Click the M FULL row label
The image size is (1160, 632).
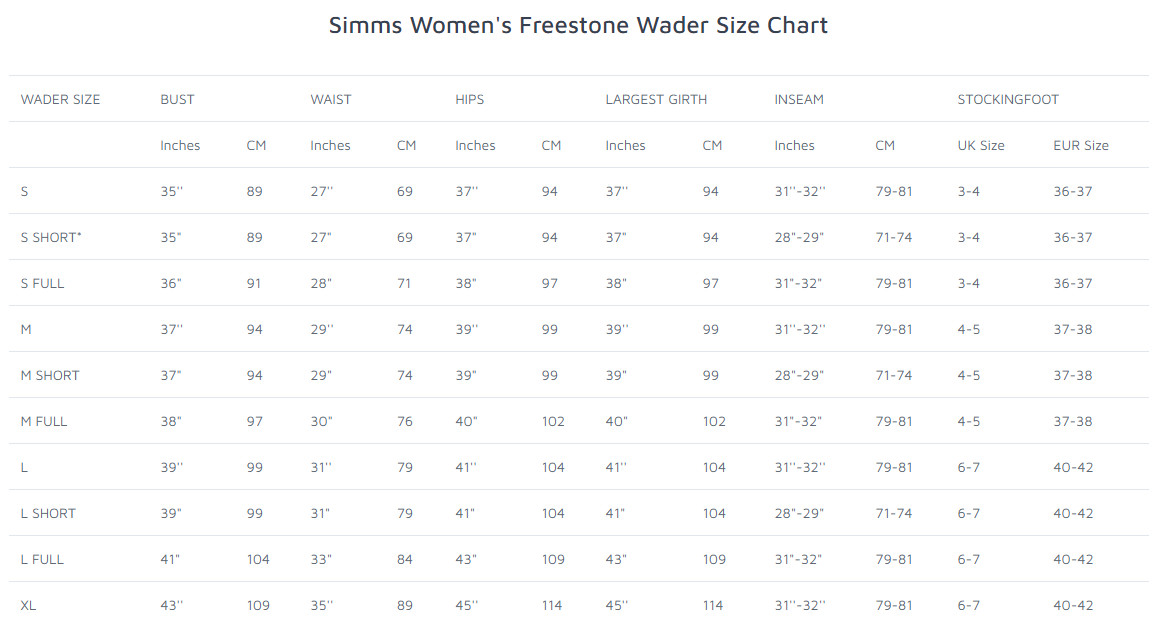tap(44, 421)
